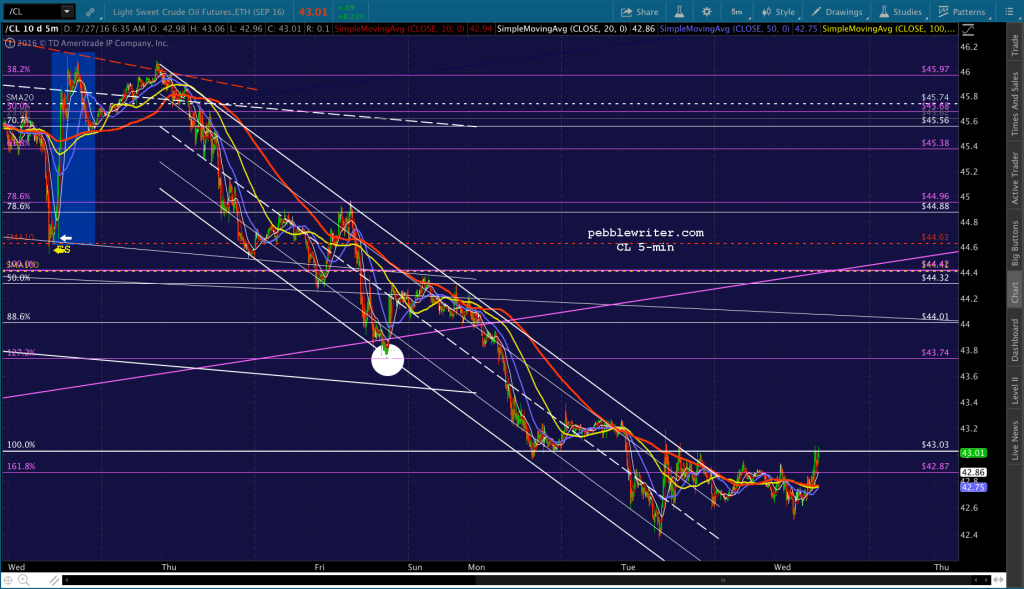Click the SimpleMovingAvg (CLOSE, 10, 0) label
Image resolution: width=1024 pixels, height=589 pixels.
pos(400,29)
